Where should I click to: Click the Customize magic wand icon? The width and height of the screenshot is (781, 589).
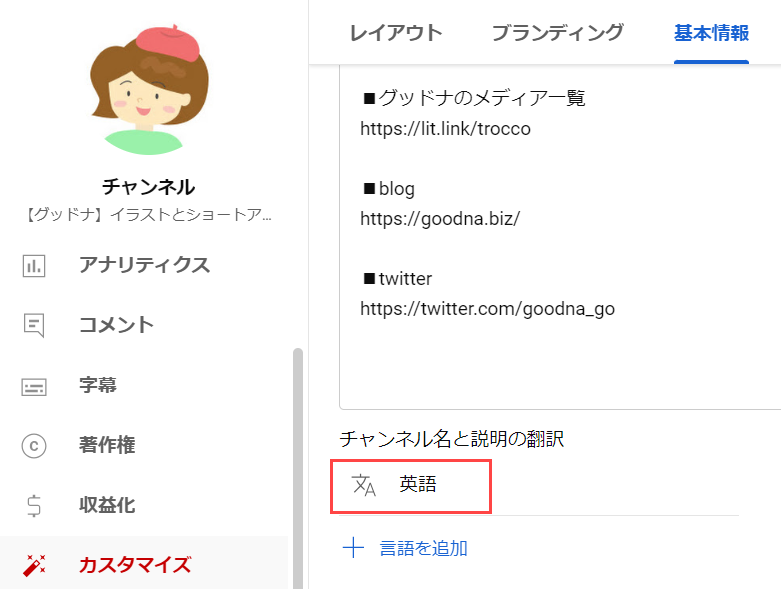pyautogui.click(x=34, y=566)
